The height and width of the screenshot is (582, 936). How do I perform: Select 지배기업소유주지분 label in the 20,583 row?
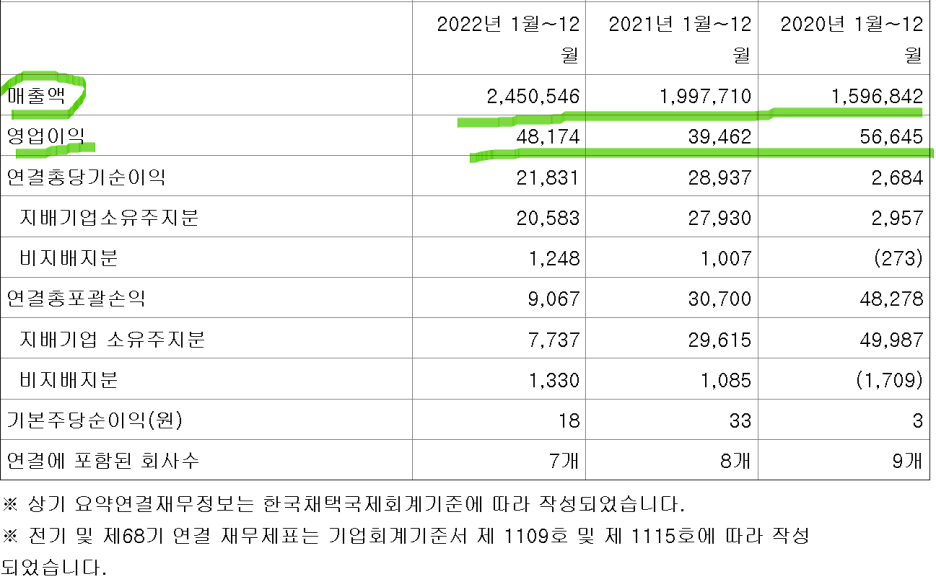coord(109,218)
